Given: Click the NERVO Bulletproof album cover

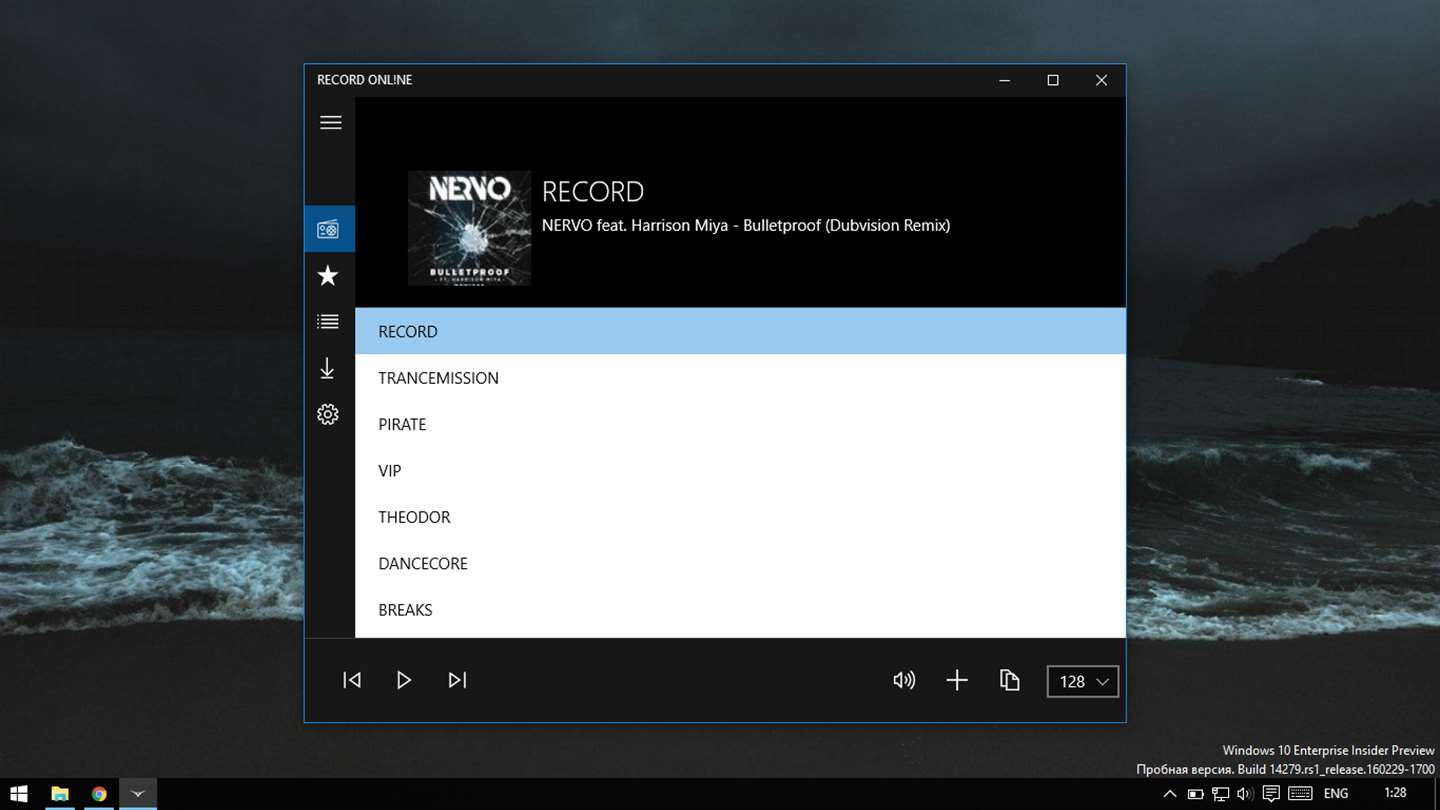Looking at the screenshot, I should tap(470, 228).
